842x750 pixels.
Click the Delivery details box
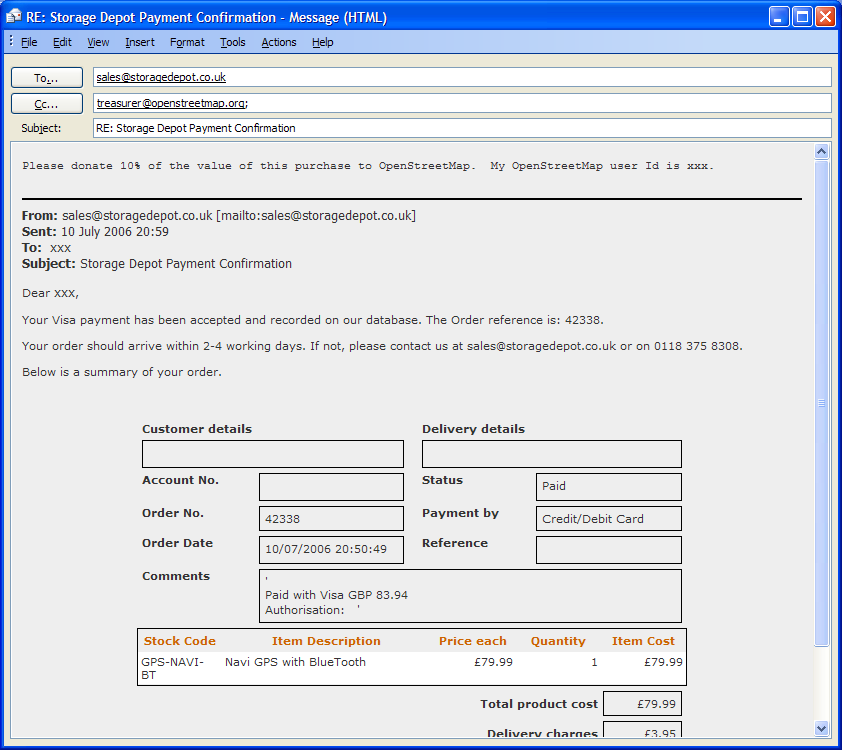551,454
